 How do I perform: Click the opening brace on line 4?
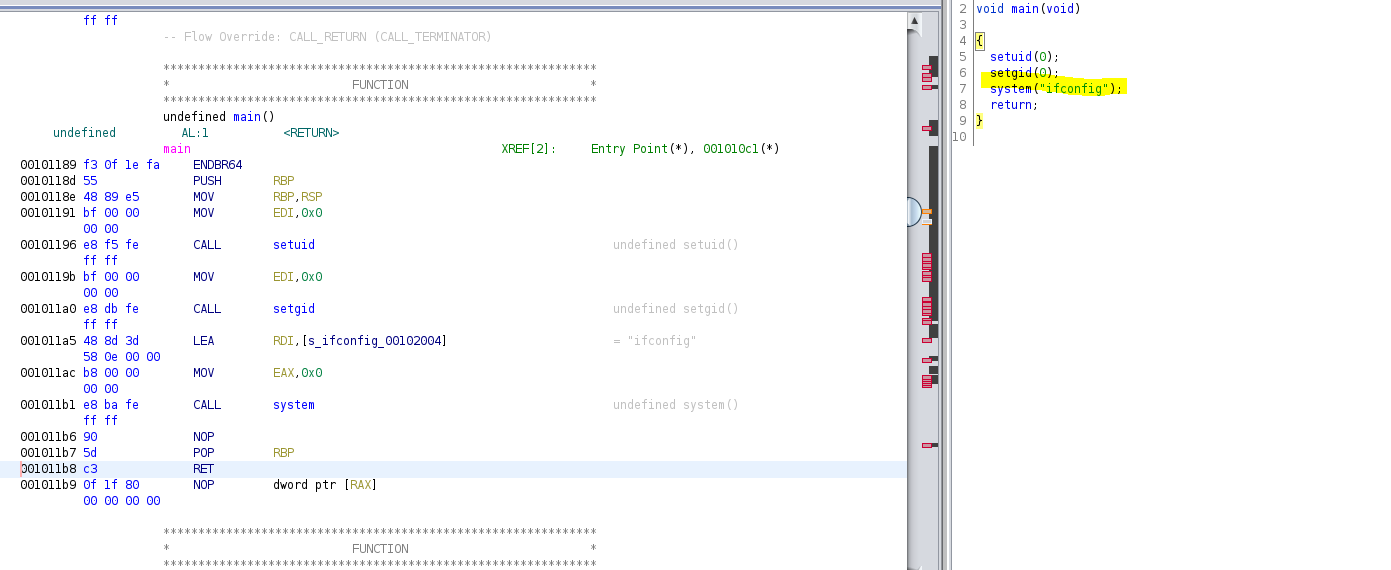[979, 41]
